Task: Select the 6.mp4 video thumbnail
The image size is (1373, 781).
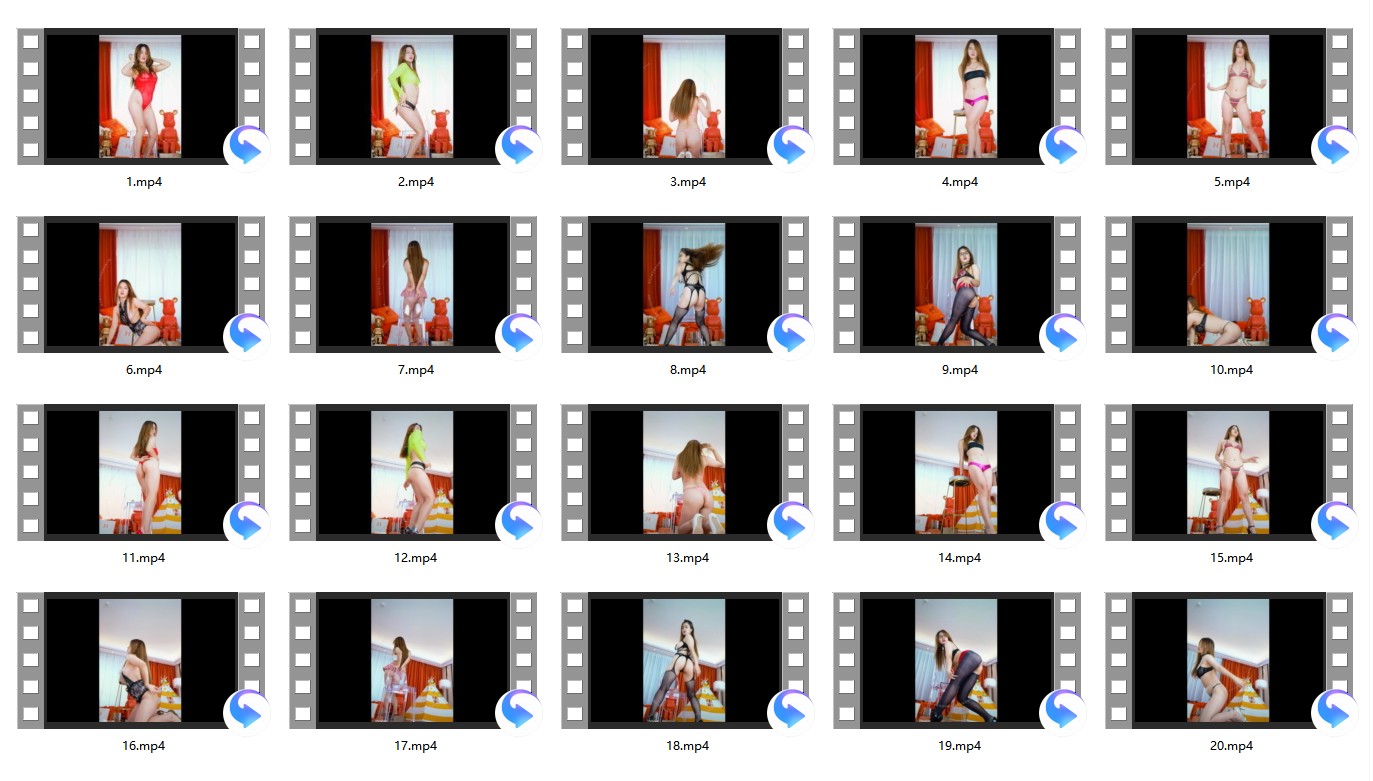Action: point(141,284)
